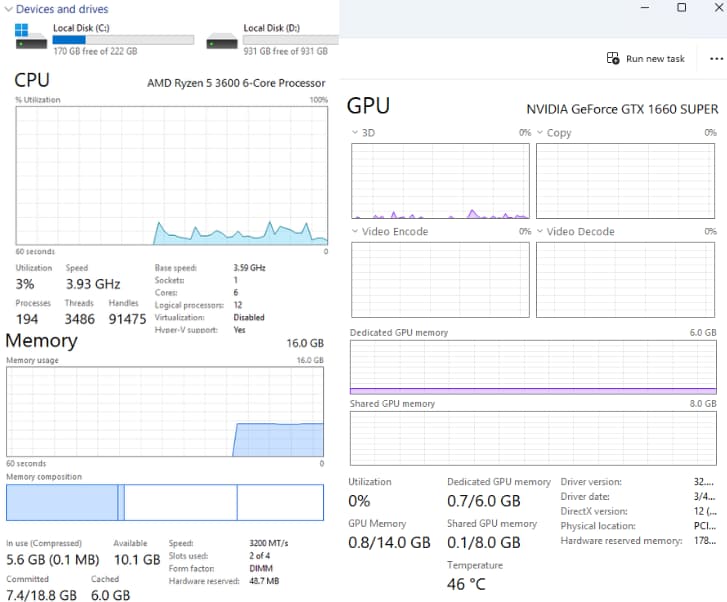Click the 'DIMM' form factor value
727x602 pixels.
(261, 568)
